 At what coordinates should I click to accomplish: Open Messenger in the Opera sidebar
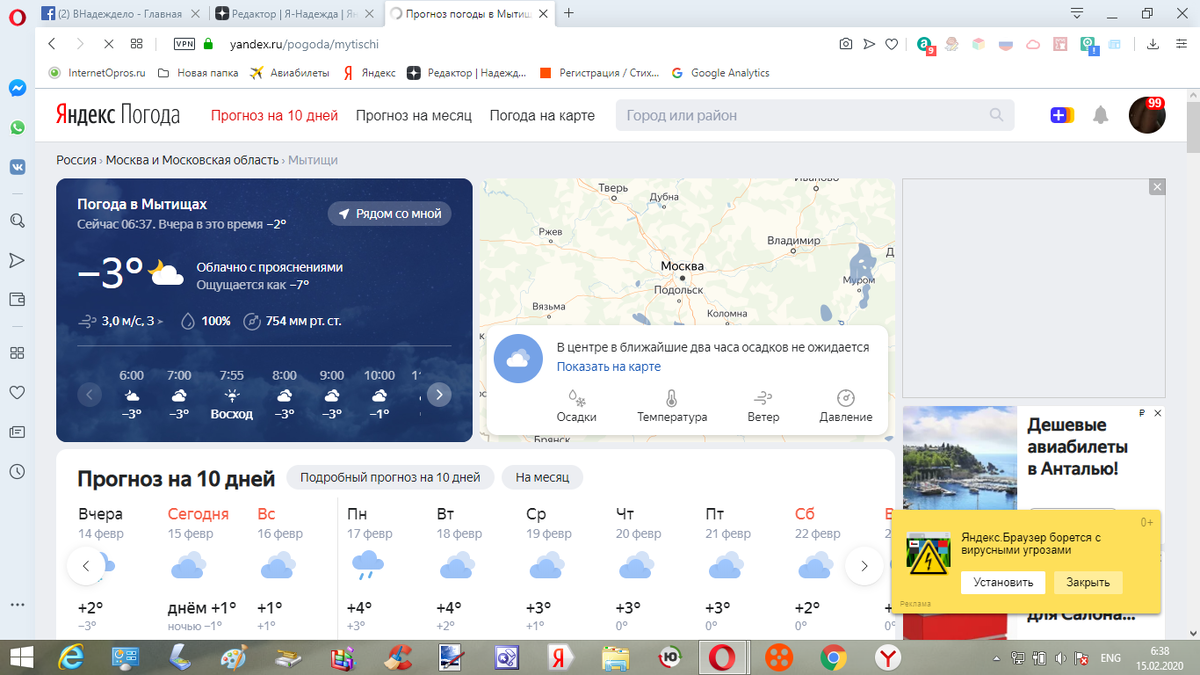(17, 88)
